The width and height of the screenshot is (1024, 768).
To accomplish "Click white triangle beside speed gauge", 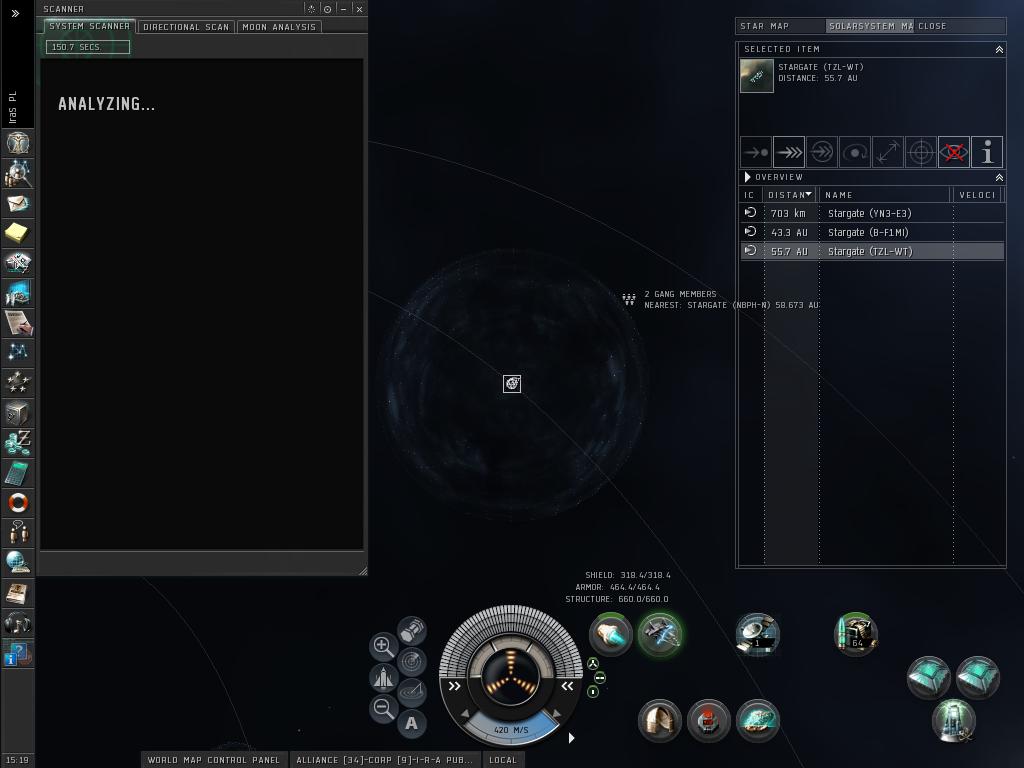I will point(571,738).
